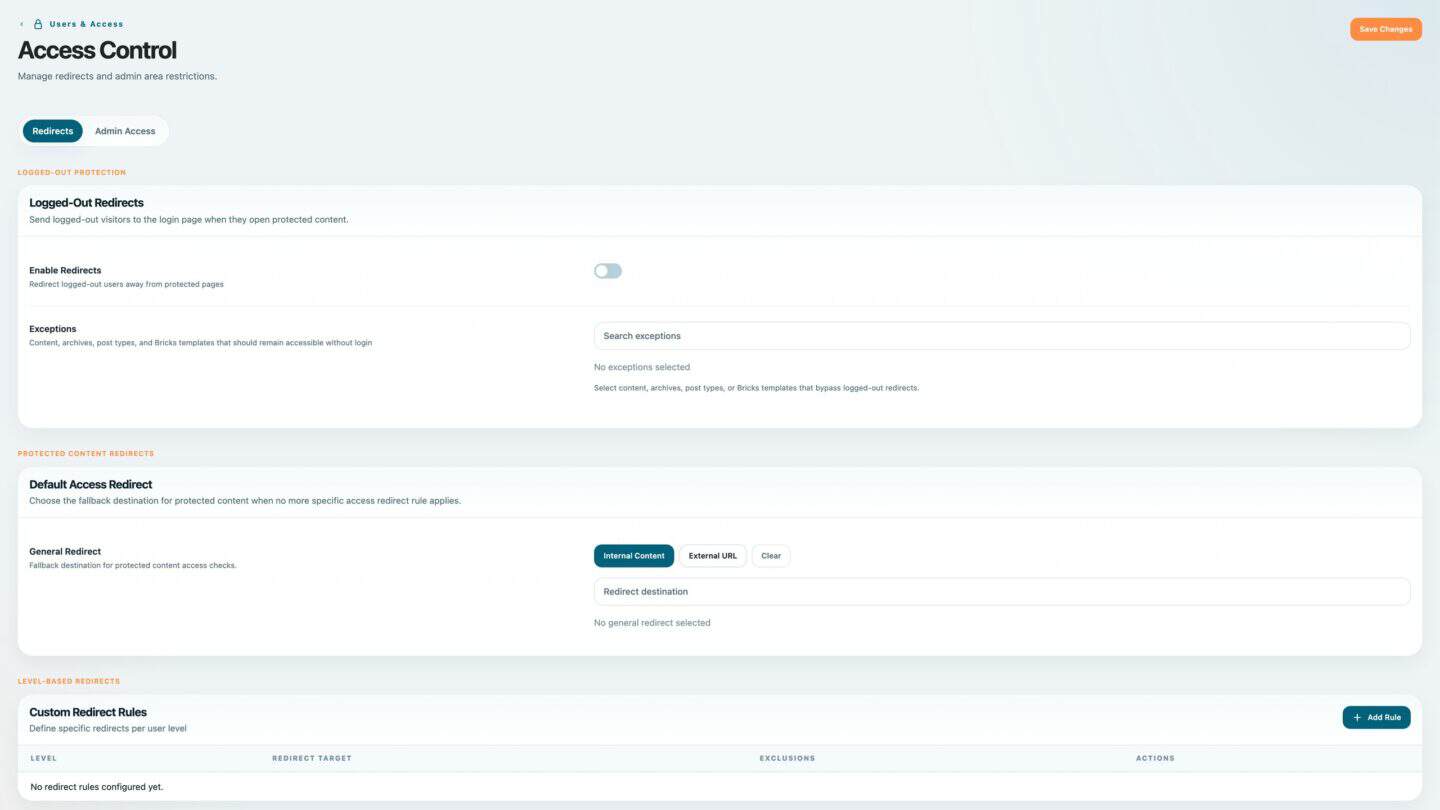Toggle the Enable Redirects switch
1440x810 pixels.
[608, 271]
